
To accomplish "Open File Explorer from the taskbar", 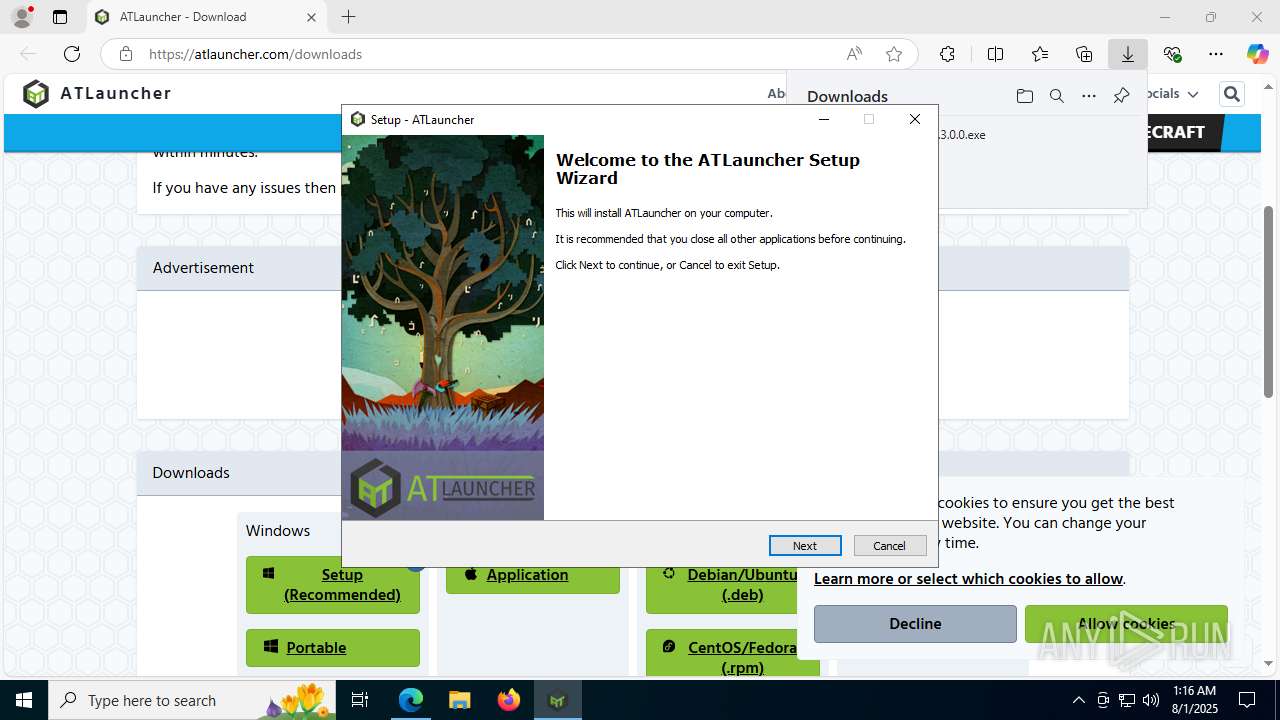I will tap(459, 700).
